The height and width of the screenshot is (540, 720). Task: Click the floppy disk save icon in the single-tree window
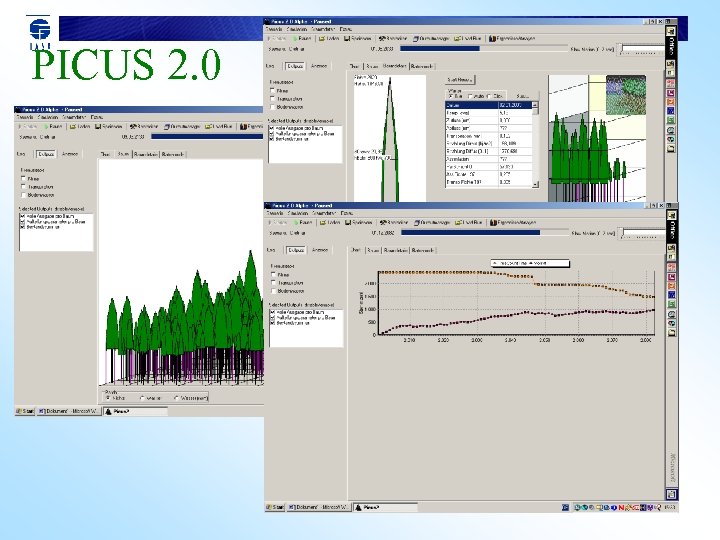(347, 39)
